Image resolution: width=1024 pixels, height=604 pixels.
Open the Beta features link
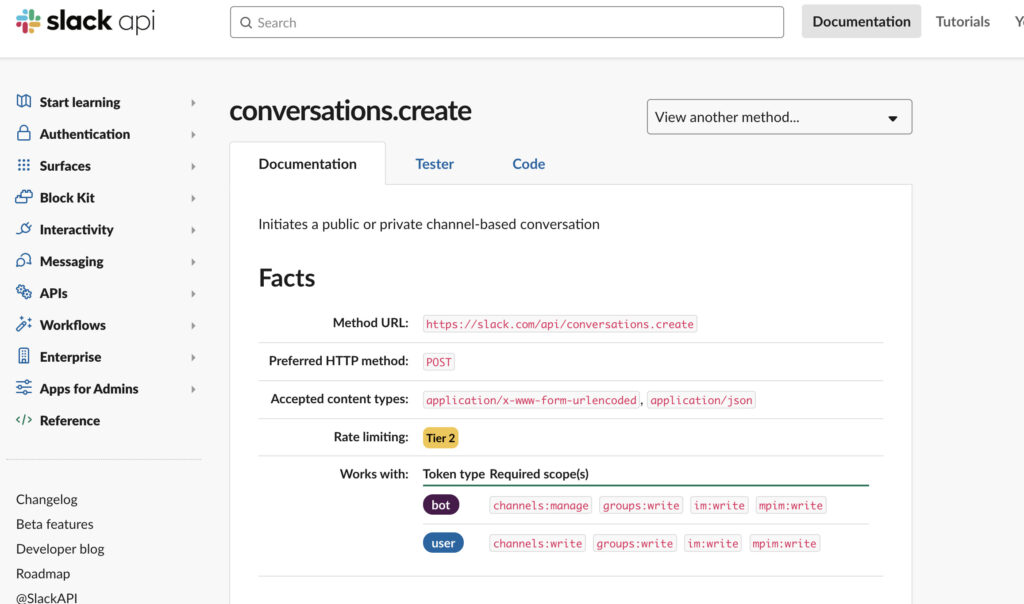pyautogui.click(x=54, y=524)
